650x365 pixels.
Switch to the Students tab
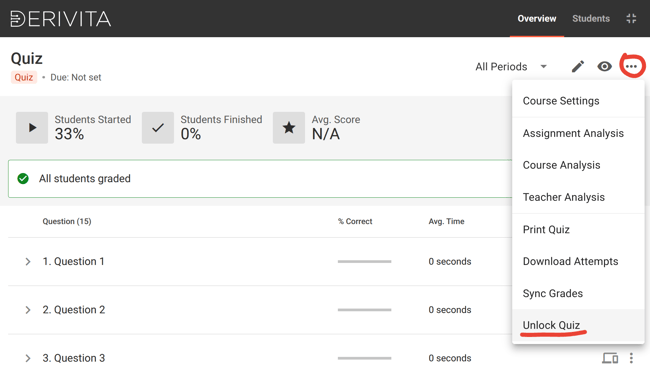click(x=591, y=19)
